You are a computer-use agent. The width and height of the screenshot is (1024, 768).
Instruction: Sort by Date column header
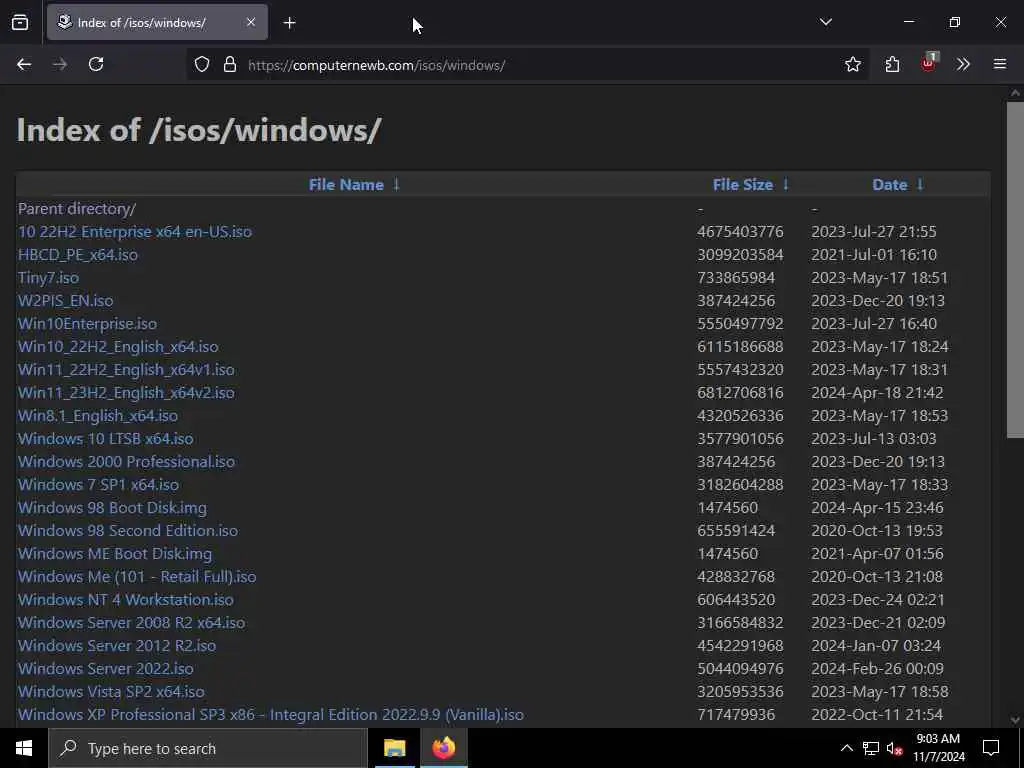tap(889, 185)
